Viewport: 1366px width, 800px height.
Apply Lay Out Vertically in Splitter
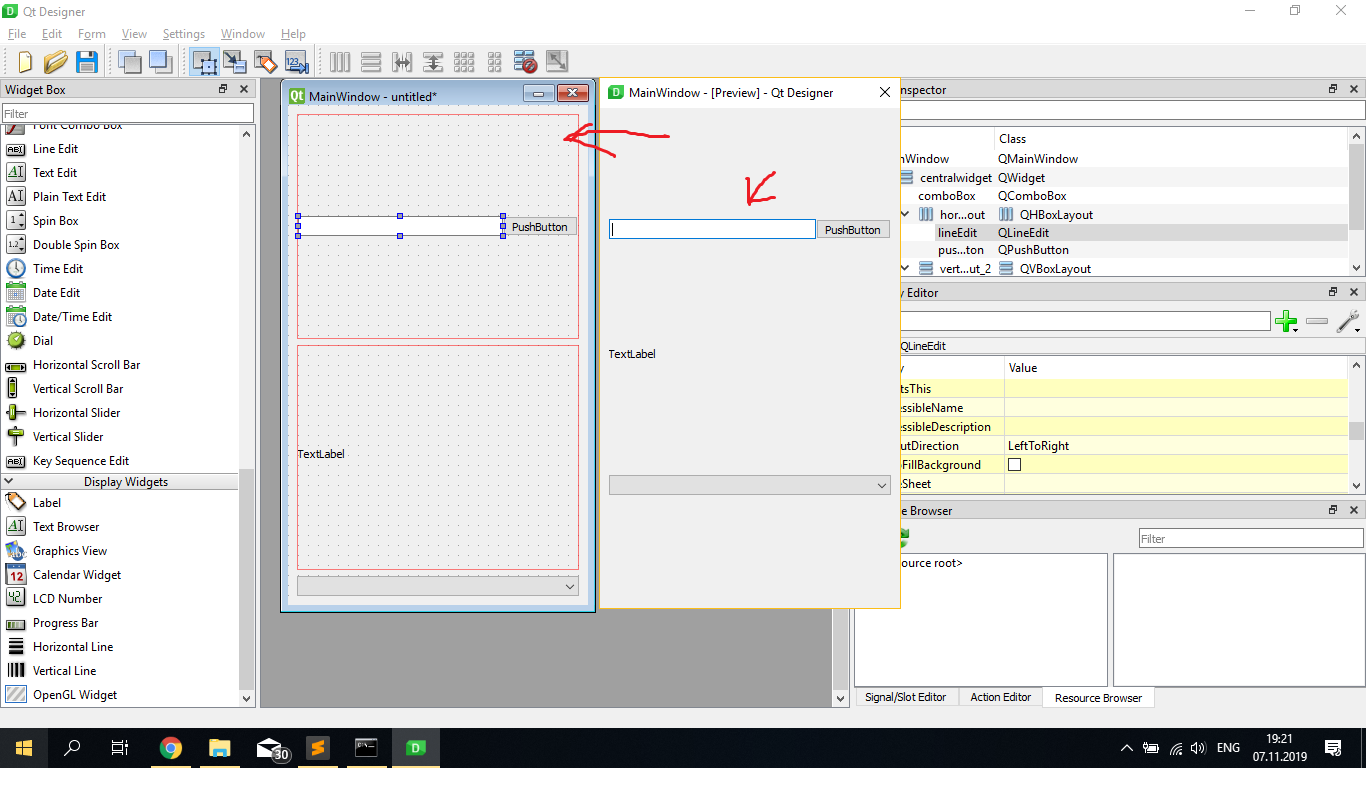click(x=433, y=62)
